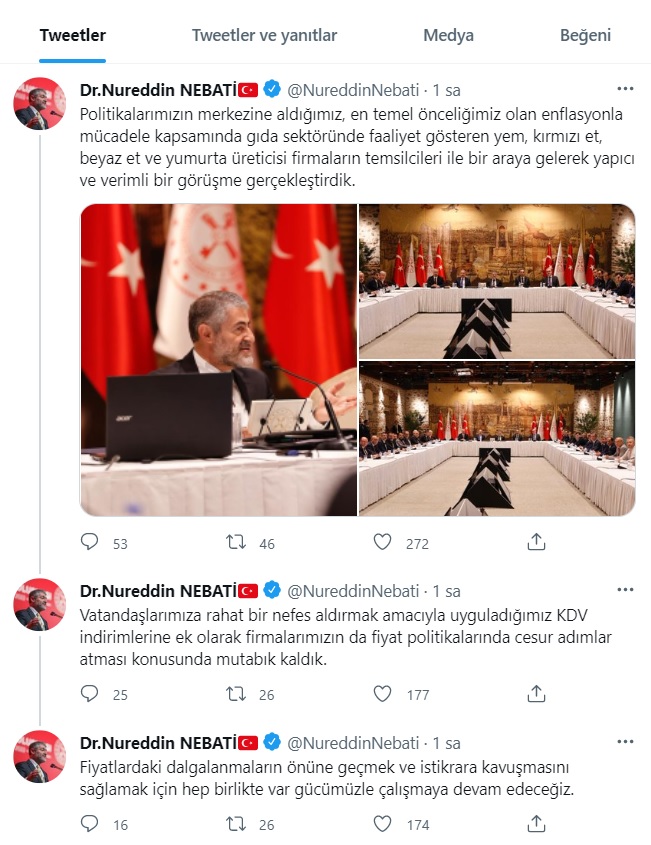Open Dr.Nureddin NEBATİ name on second tweet
Screen dimensions: 651x845
tap(158, 591)
